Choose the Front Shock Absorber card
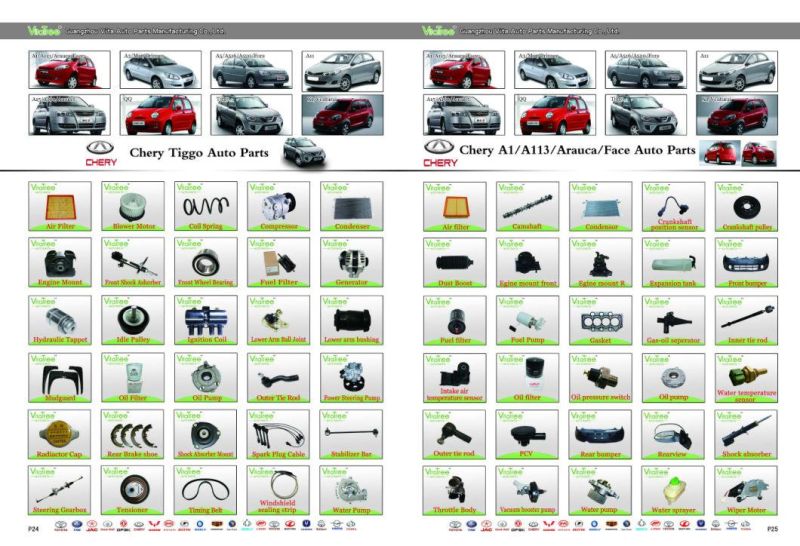The width and height of the screenshot is (800, 546). point(133,262)
